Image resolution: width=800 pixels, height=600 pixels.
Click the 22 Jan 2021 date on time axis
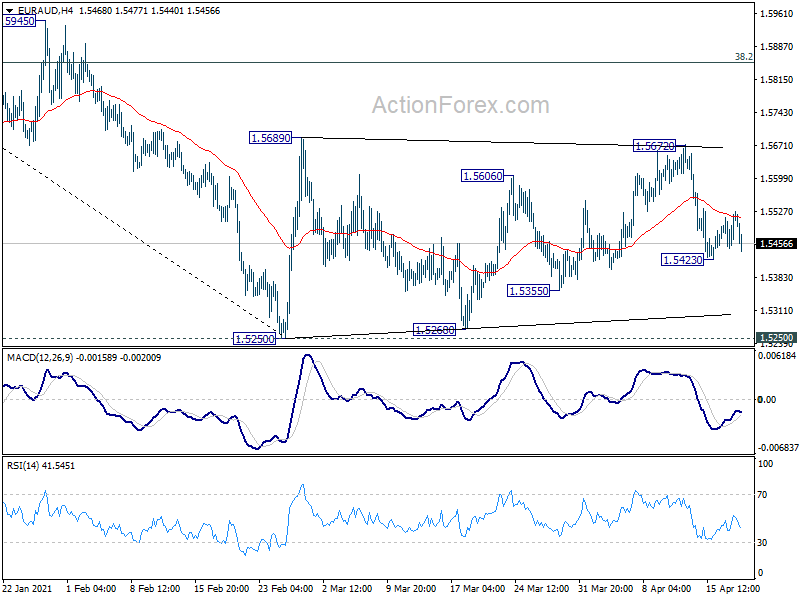pyautogui.click(x=28, y=589)
